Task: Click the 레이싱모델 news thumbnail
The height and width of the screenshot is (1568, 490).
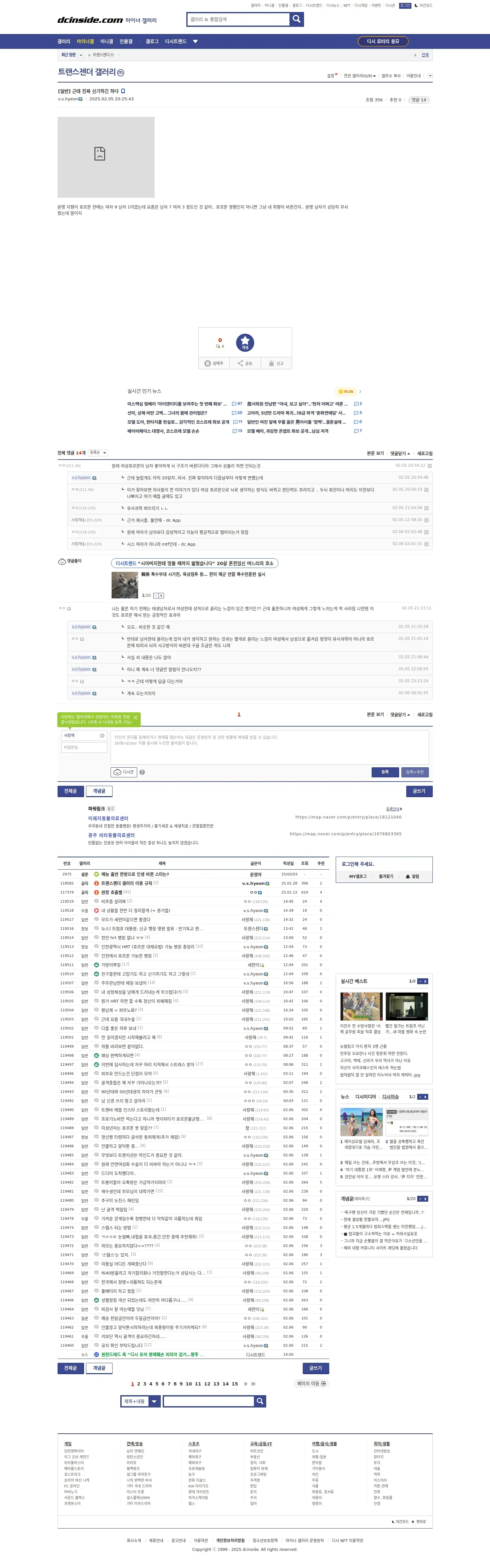Action: pos(361,1122)
